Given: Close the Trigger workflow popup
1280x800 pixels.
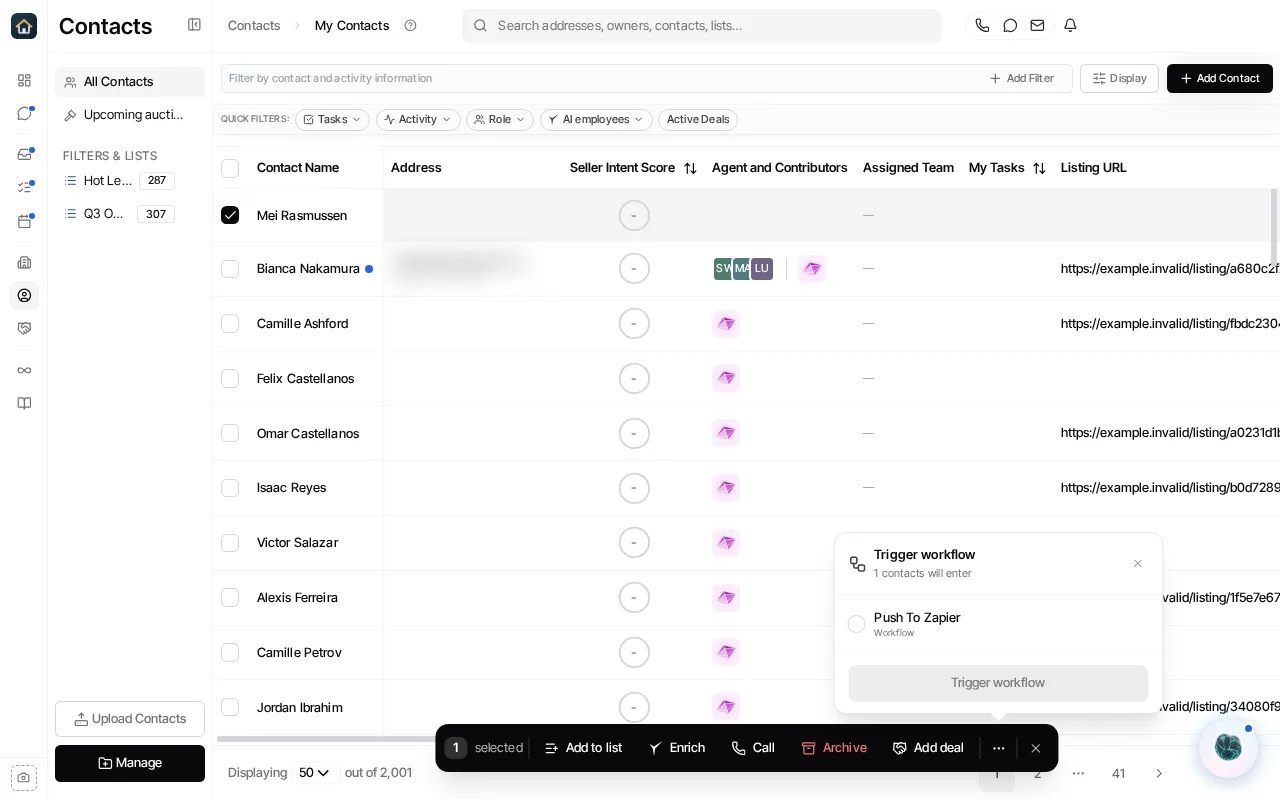Looking at the screenshot, I should pos(1138,564).
